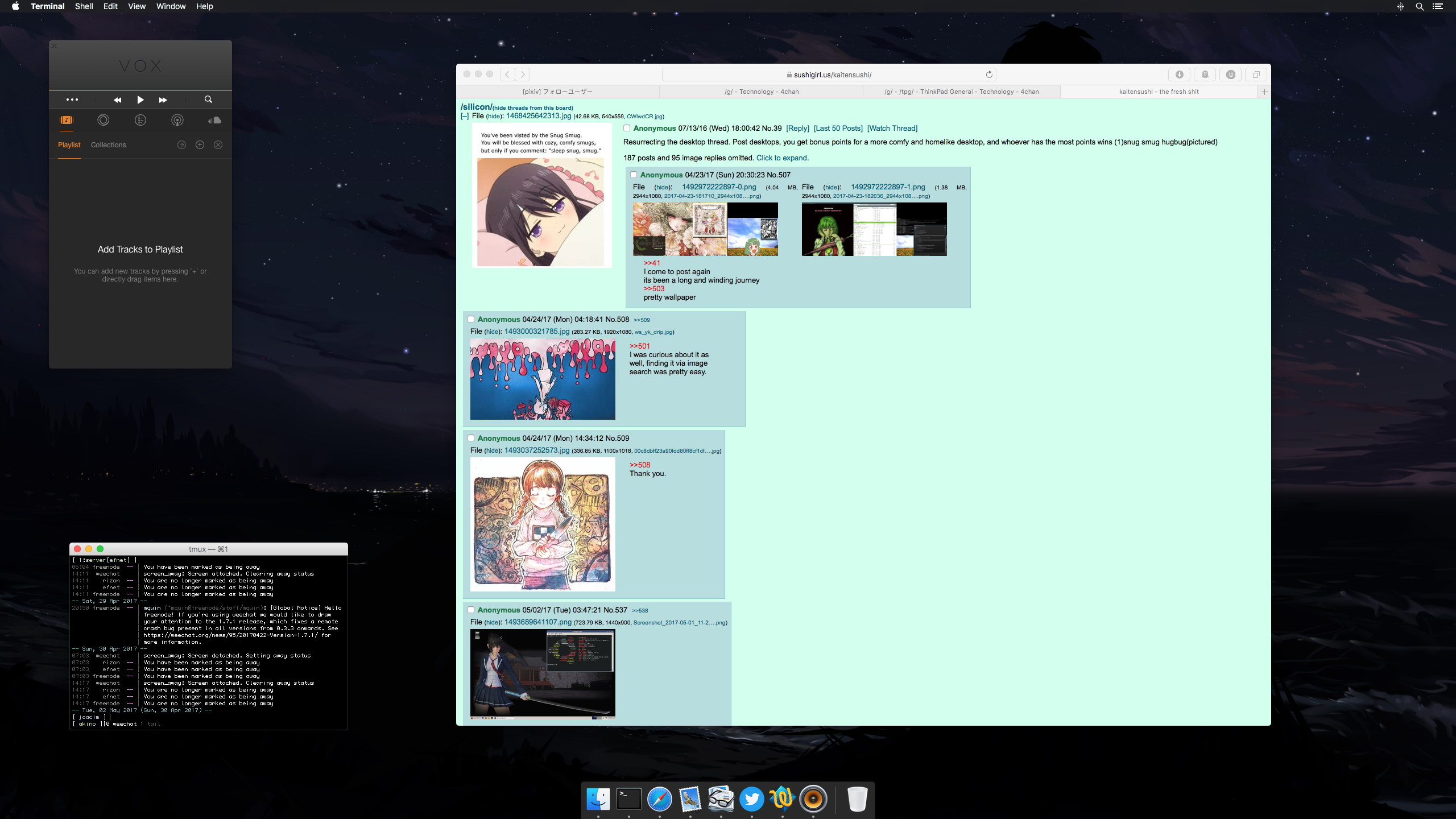Skip to next track in VOX
Screen dimensions: 1456x819
pos(163,100)
